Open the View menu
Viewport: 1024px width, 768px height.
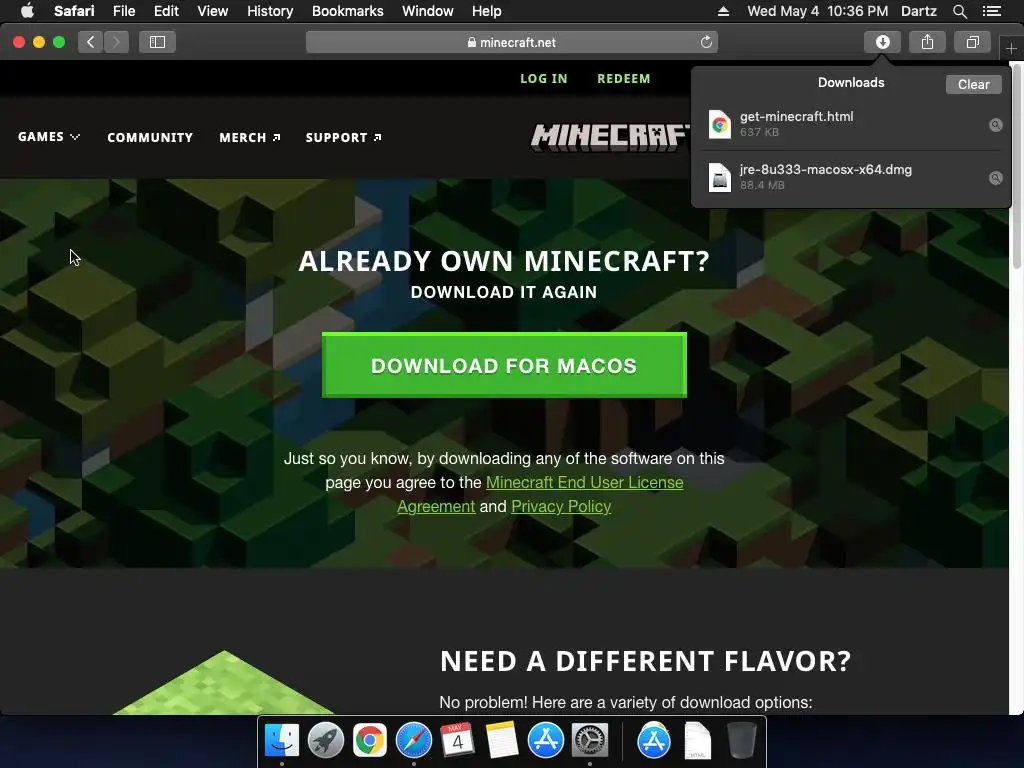[x=212, y=11]
